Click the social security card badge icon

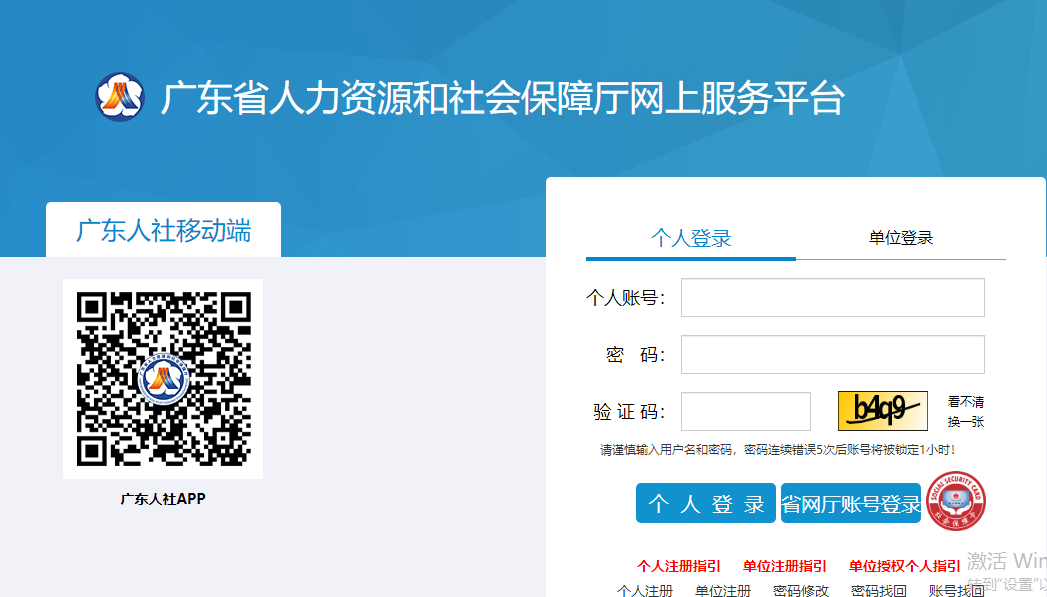(956, 501)
